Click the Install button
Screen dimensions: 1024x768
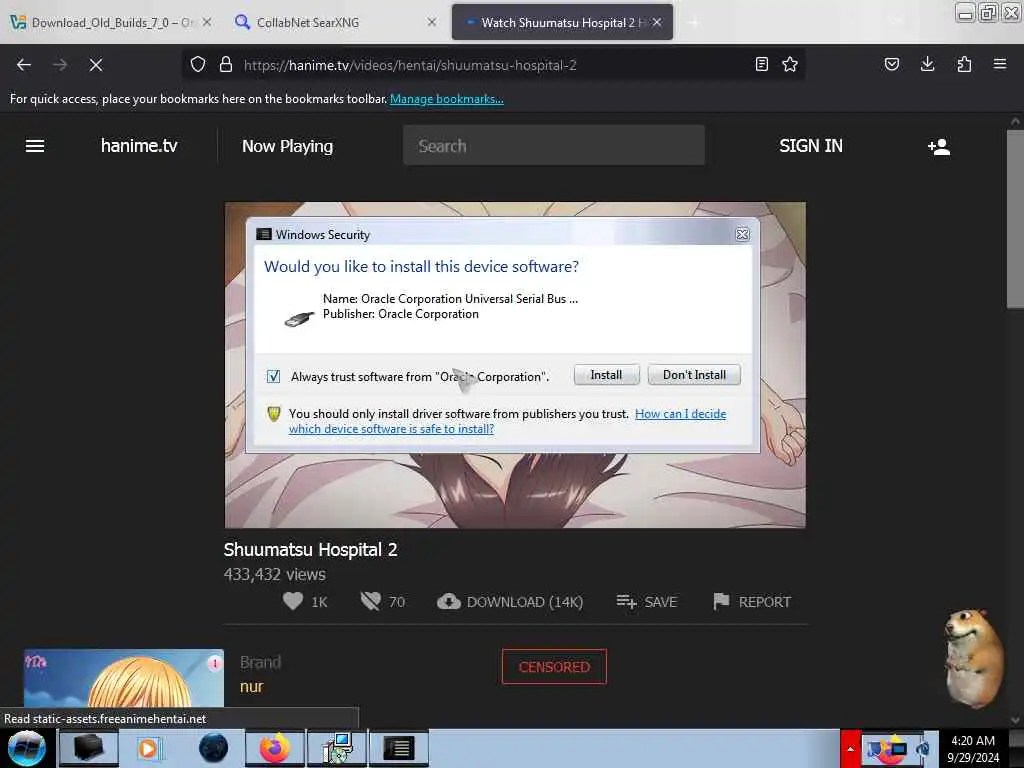[x=606, y=375]
